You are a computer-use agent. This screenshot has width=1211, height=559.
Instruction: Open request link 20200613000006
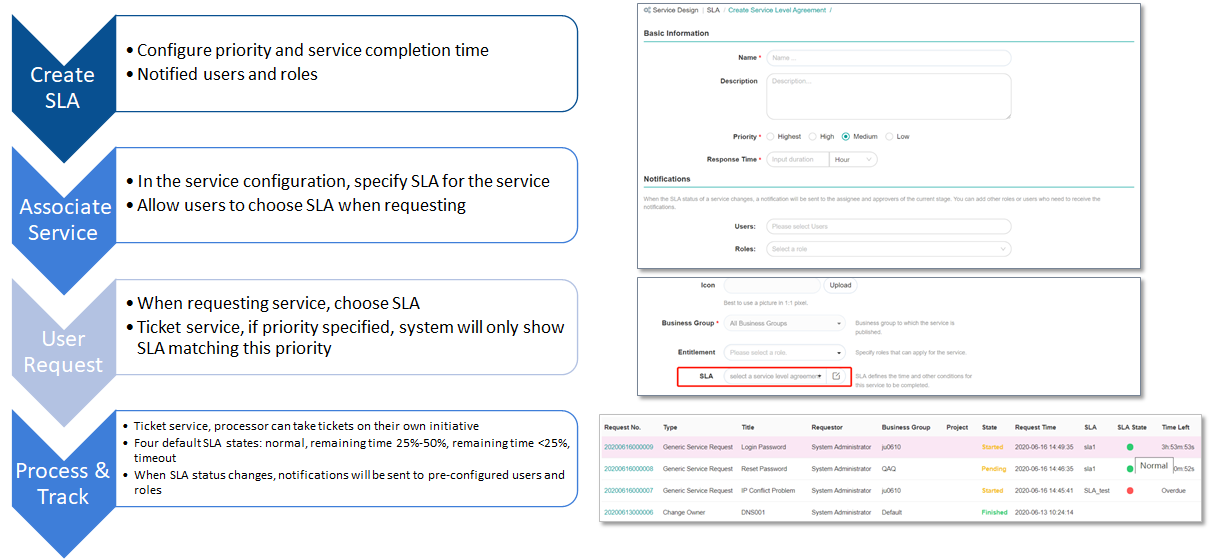click(x=629, y=512)
